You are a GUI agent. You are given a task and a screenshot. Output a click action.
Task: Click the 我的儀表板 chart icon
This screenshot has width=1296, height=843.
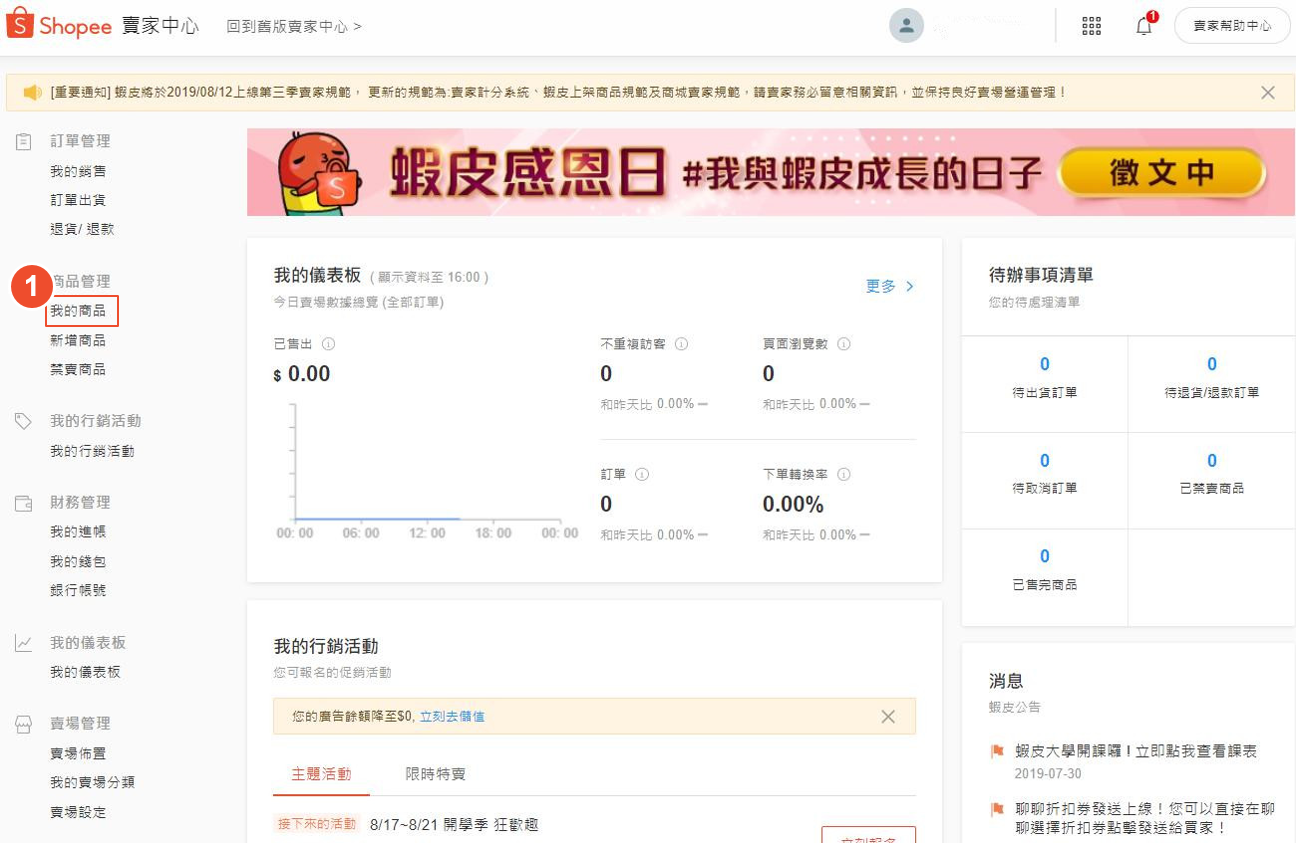coord(23,643)
